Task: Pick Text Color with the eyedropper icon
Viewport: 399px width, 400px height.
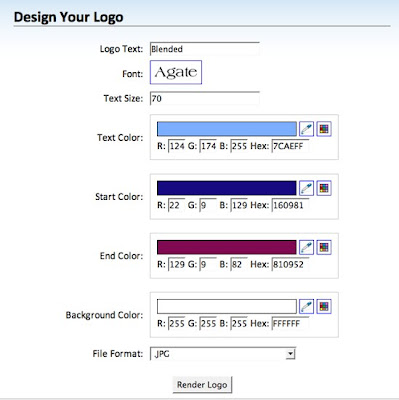Action: [x=306, y=129]
